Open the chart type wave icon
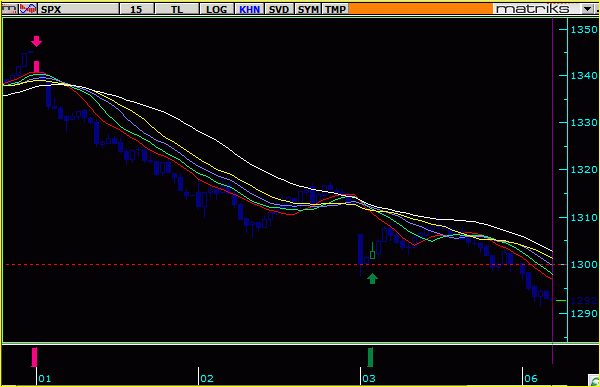The height and width of the screenshot is (387, 600). tap(28, 9)
